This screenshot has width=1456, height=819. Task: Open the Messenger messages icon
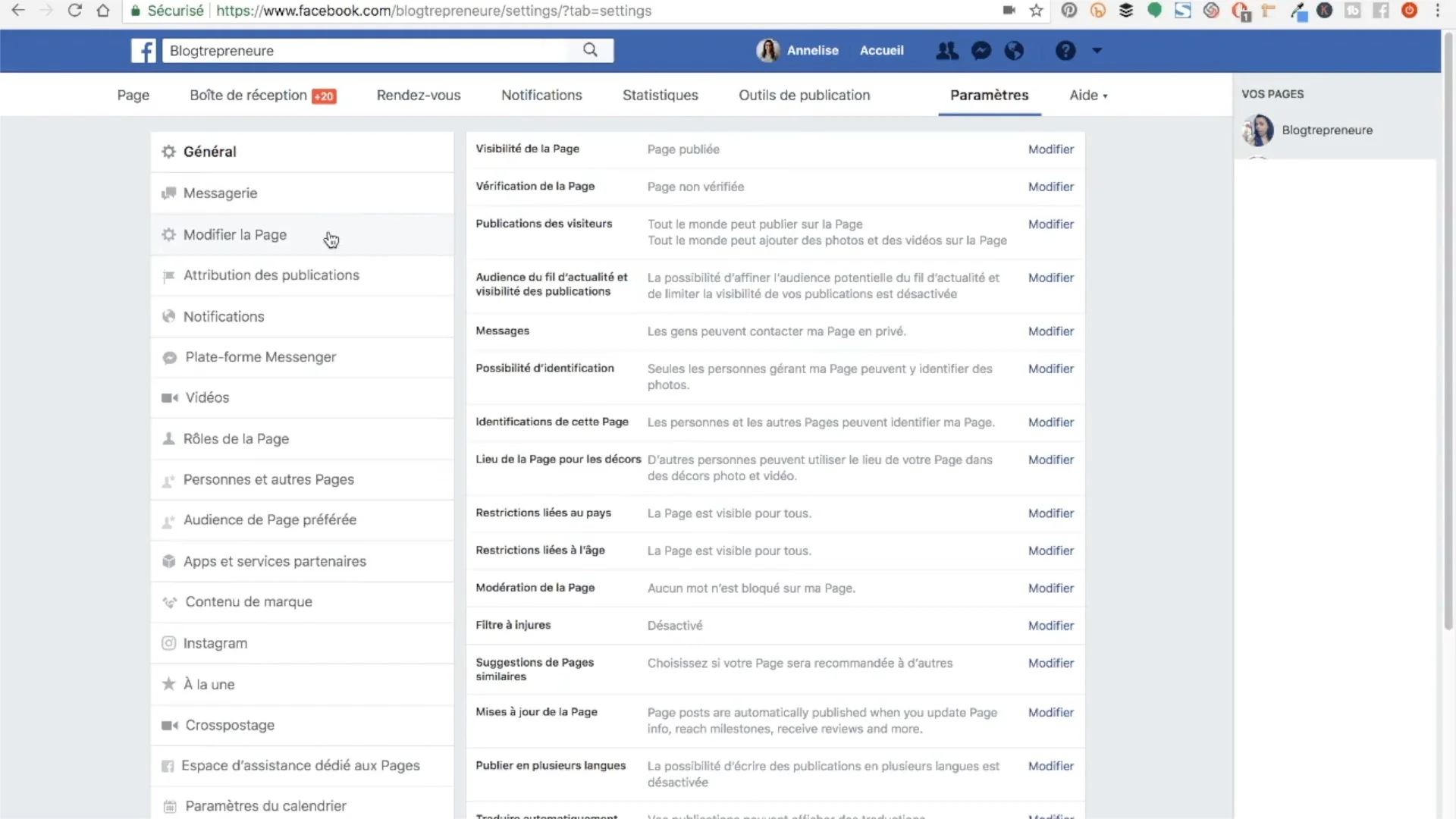981,51
